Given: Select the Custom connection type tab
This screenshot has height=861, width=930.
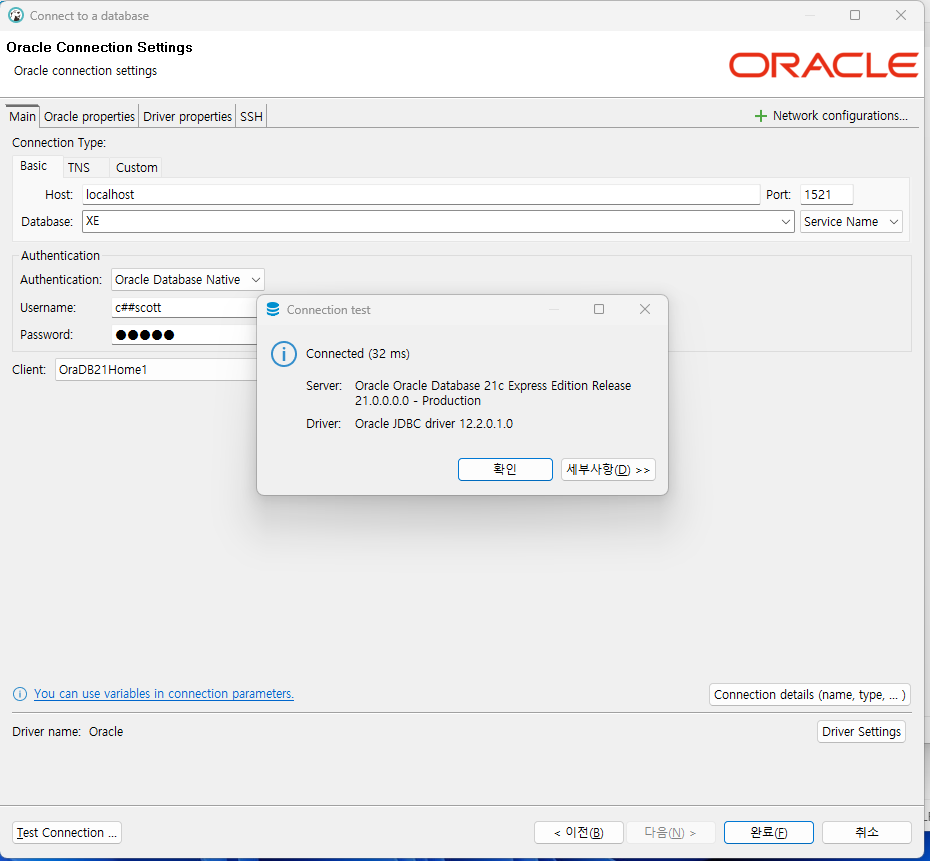Looking at the screenshot, I should coord(136,167).
